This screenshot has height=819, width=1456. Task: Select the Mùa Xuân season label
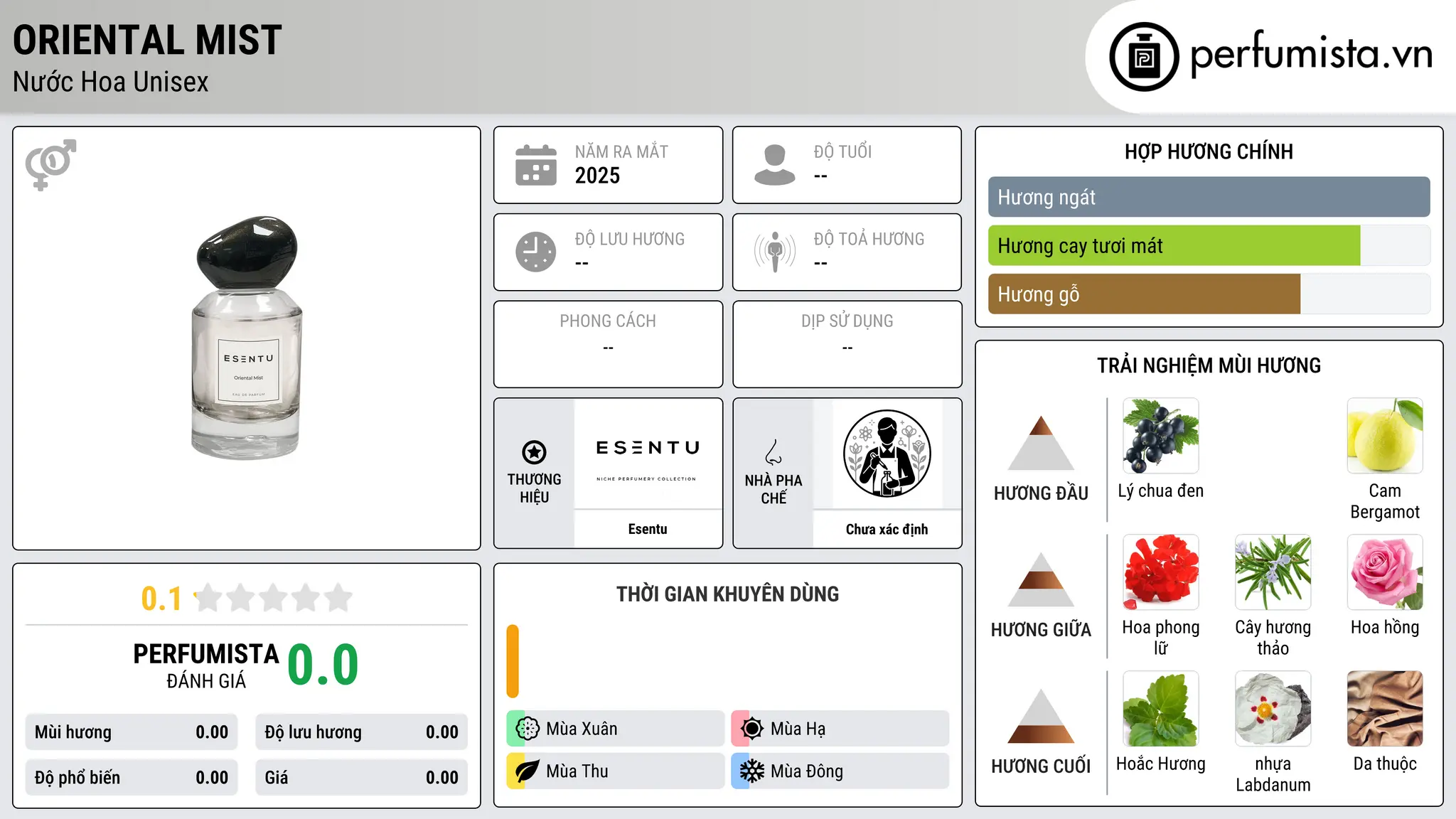point(582,729)
